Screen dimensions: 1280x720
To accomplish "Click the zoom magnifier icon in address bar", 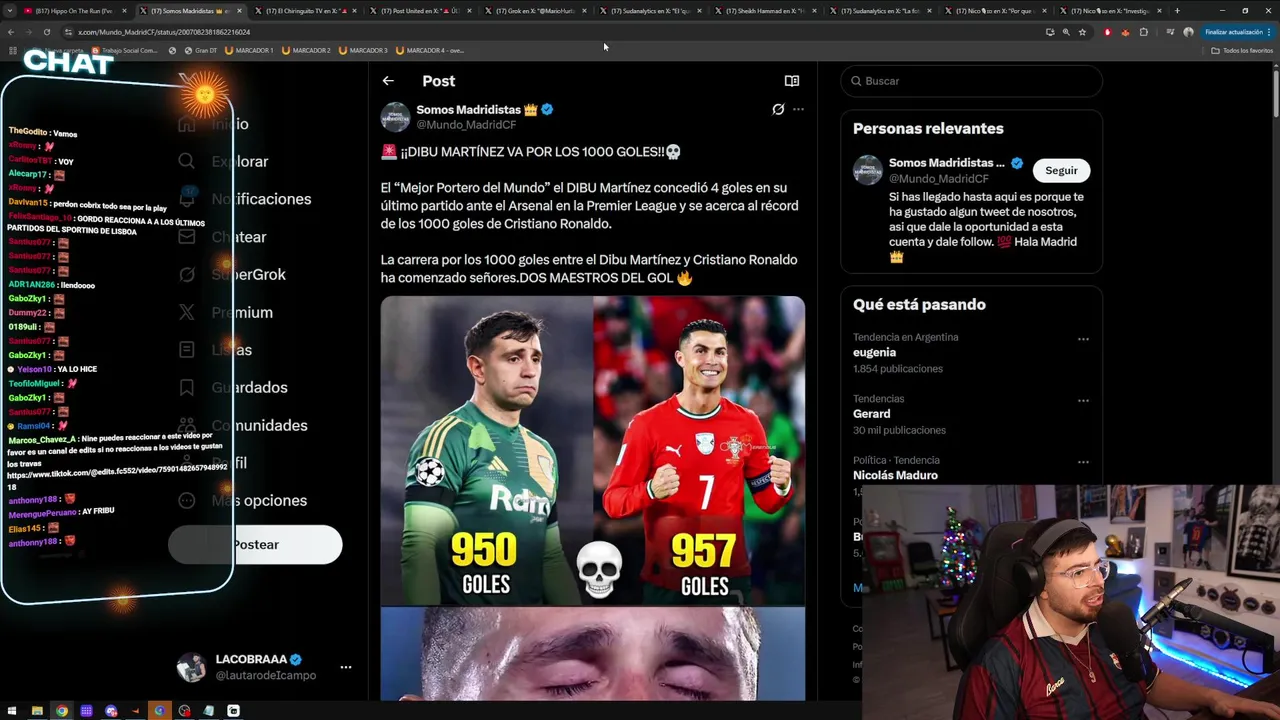I will click(1066, 32).
